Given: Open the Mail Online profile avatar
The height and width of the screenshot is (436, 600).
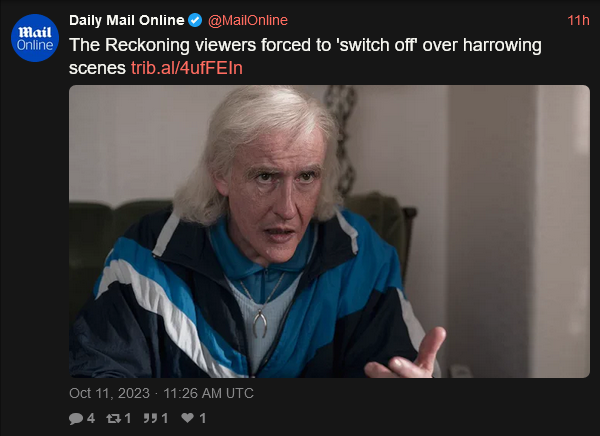Looking at the screenshot, I should click(x=35, y=38).
